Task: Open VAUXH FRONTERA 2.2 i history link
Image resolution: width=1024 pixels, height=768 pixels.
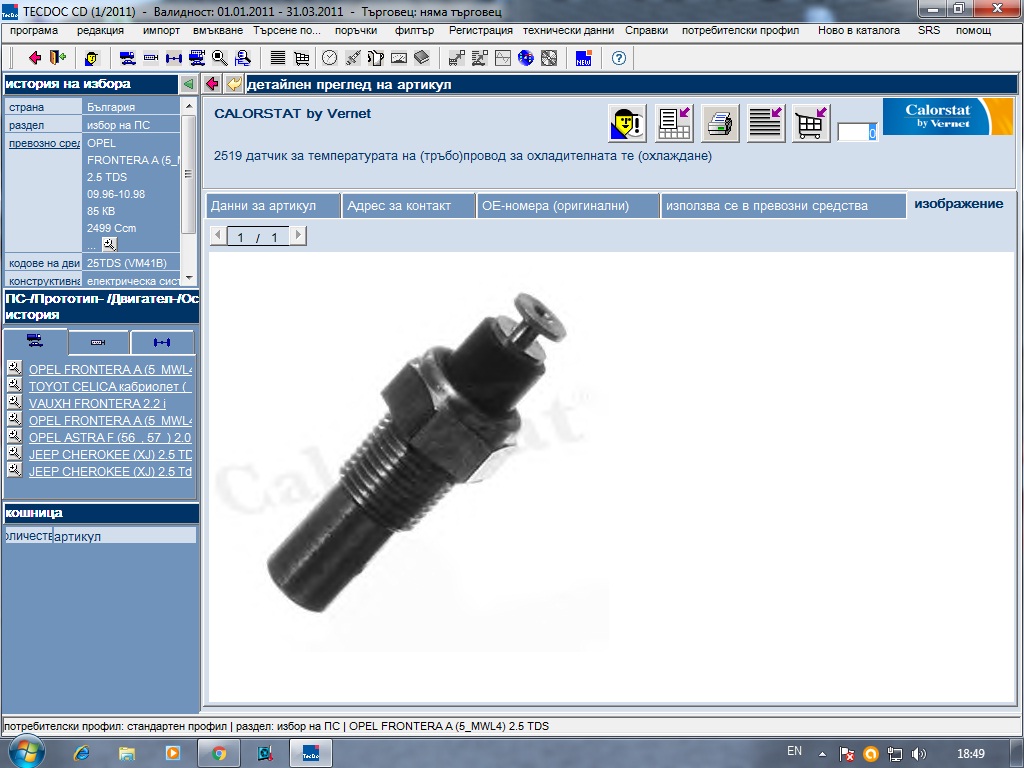Action: [97, 404]
